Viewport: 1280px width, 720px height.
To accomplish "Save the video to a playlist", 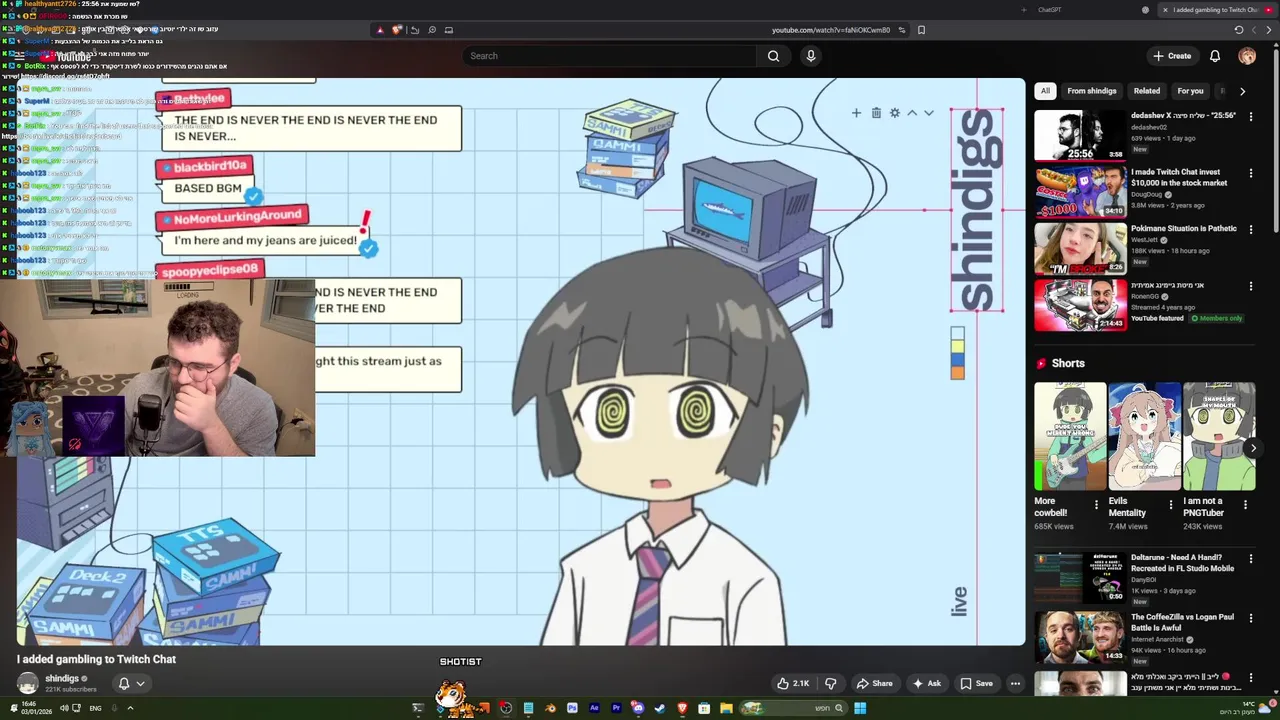I will [x=976, y=683].
